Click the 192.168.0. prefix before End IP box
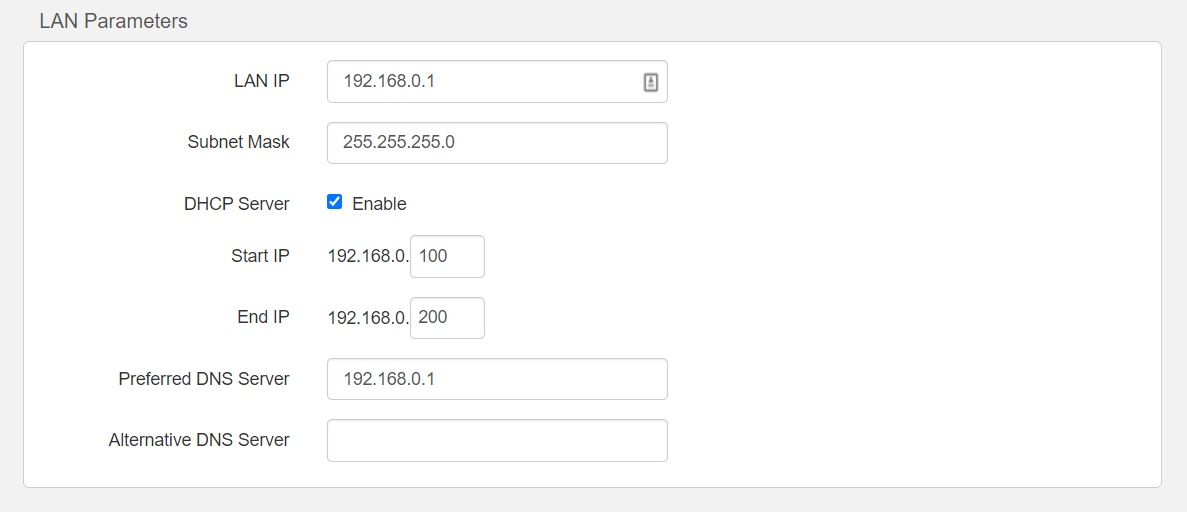Viewport: 1187px width, 512px height. point(368,318)
